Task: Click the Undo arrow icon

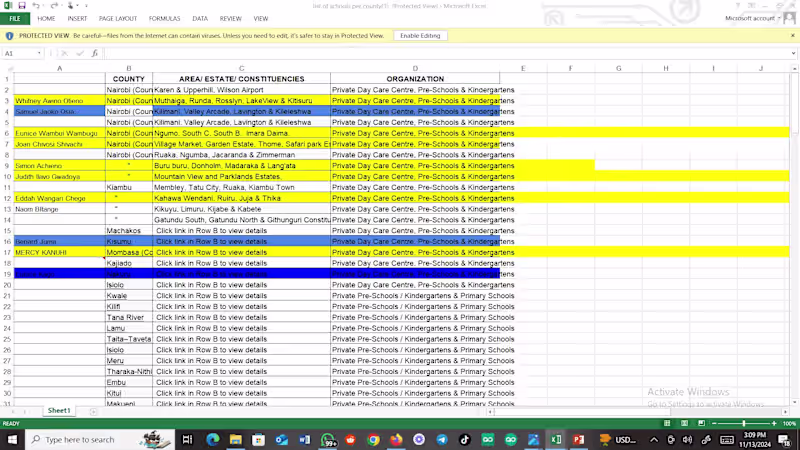Action: [36, 6]
